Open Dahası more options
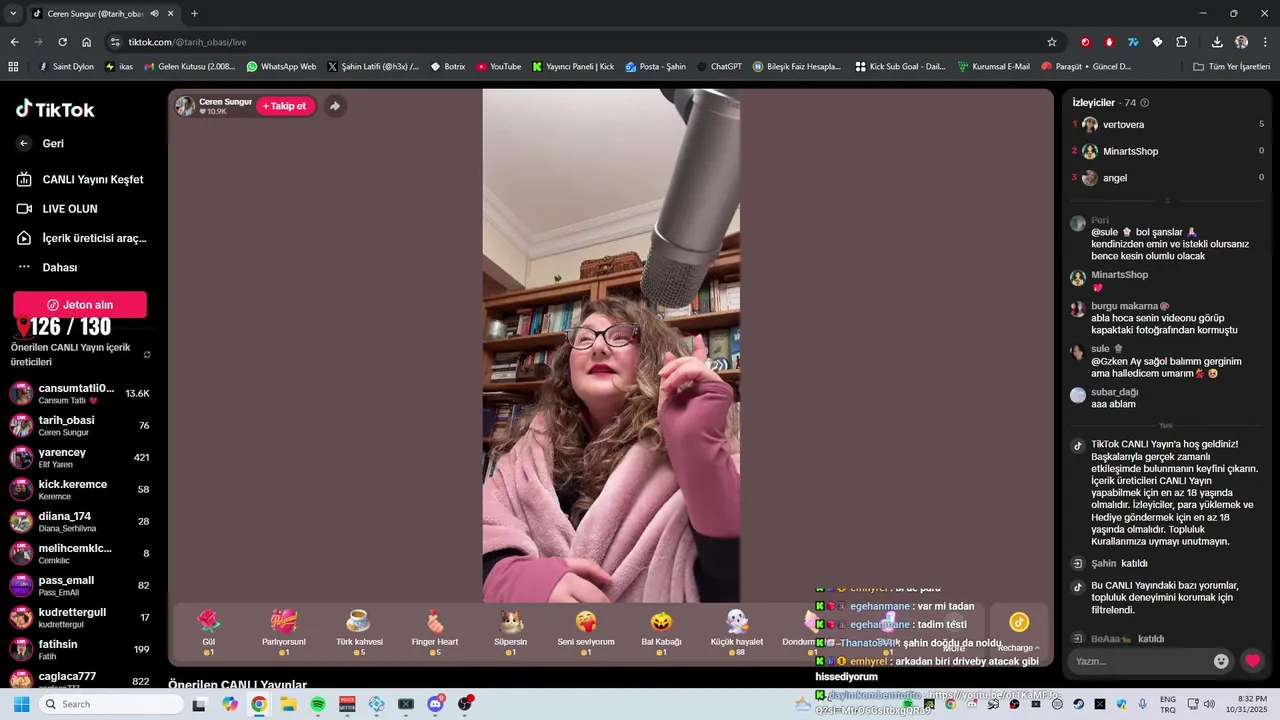Viewport: 1280px width, 720px height. 48,267
